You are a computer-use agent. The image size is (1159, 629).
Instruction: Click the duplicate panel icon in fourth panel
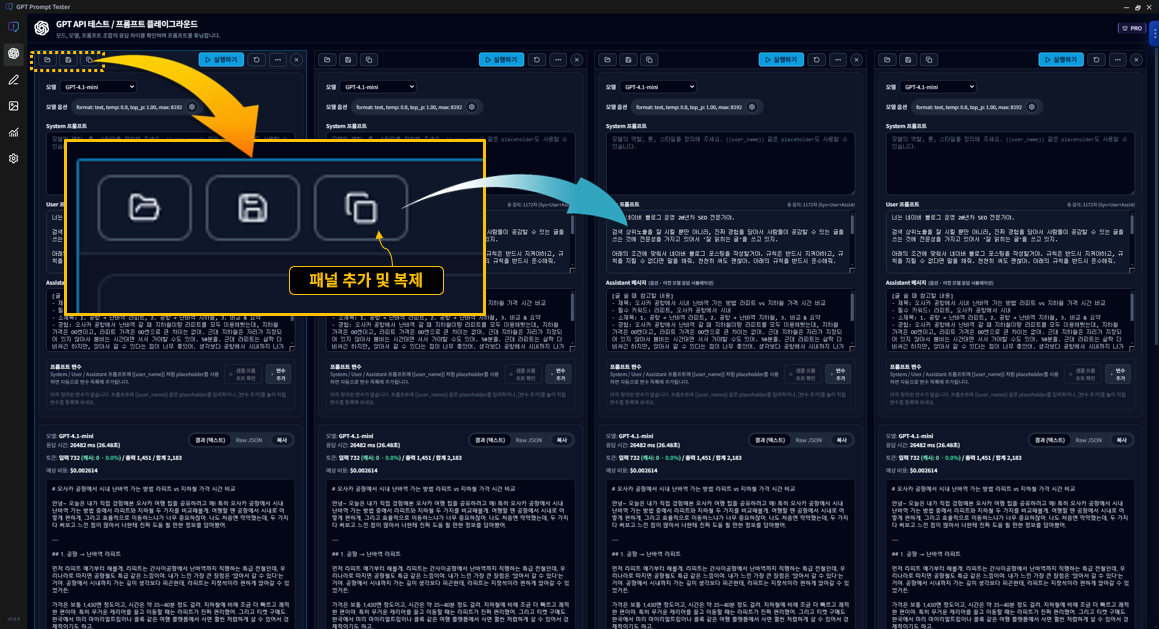pos(929,60)
